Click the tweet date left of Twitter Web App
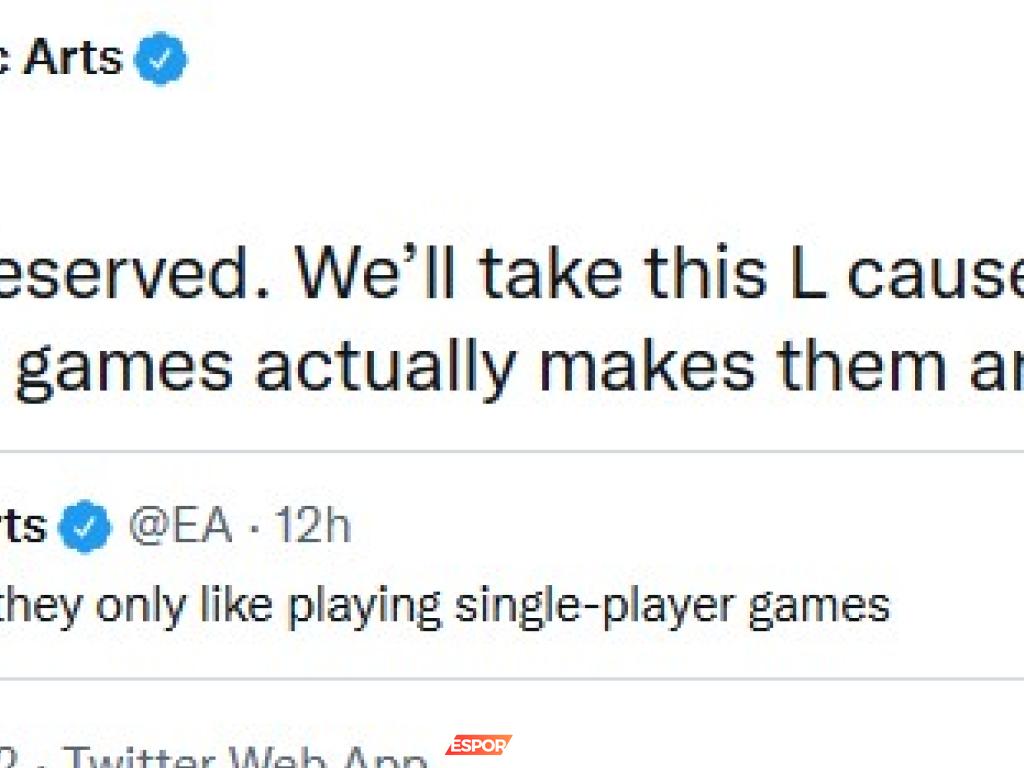Viewport: 1024px width, 768px height. [20, 758]
